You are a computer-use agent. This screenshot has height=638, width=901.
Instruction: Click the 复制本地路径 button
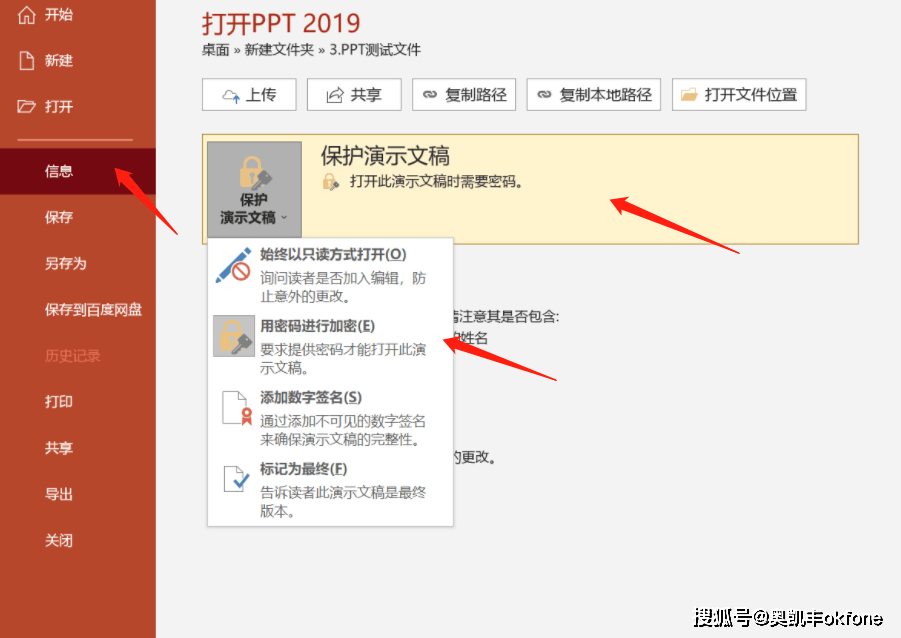[x=594, y=95]
